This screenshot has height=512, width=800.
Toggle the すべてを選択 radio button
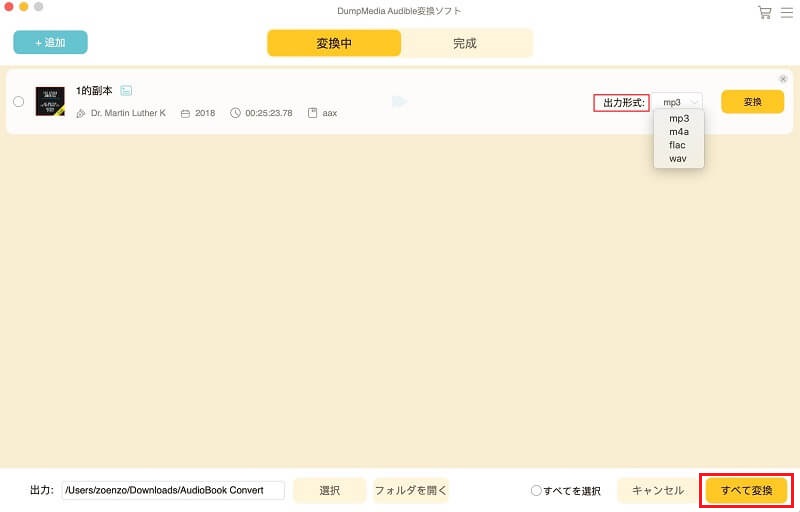(x=536, y=491)
